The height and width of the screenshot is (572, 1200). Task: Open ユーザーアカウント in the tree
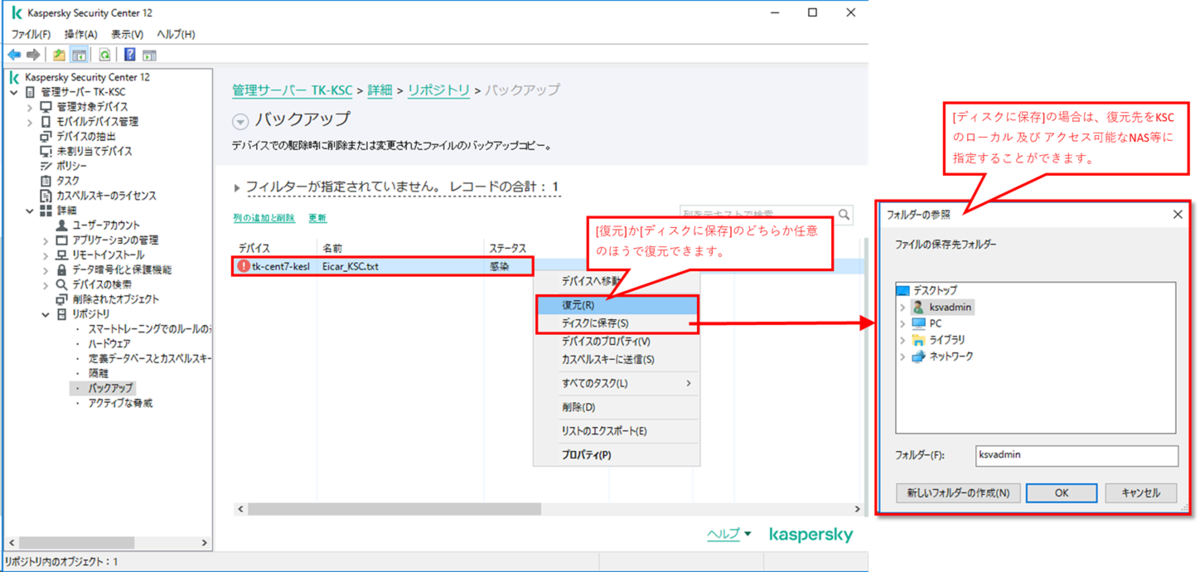[106, 225]
